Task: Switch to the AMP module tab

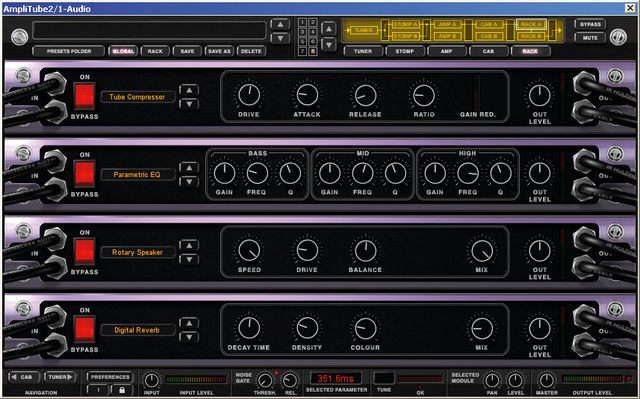Action: (447, 51)
